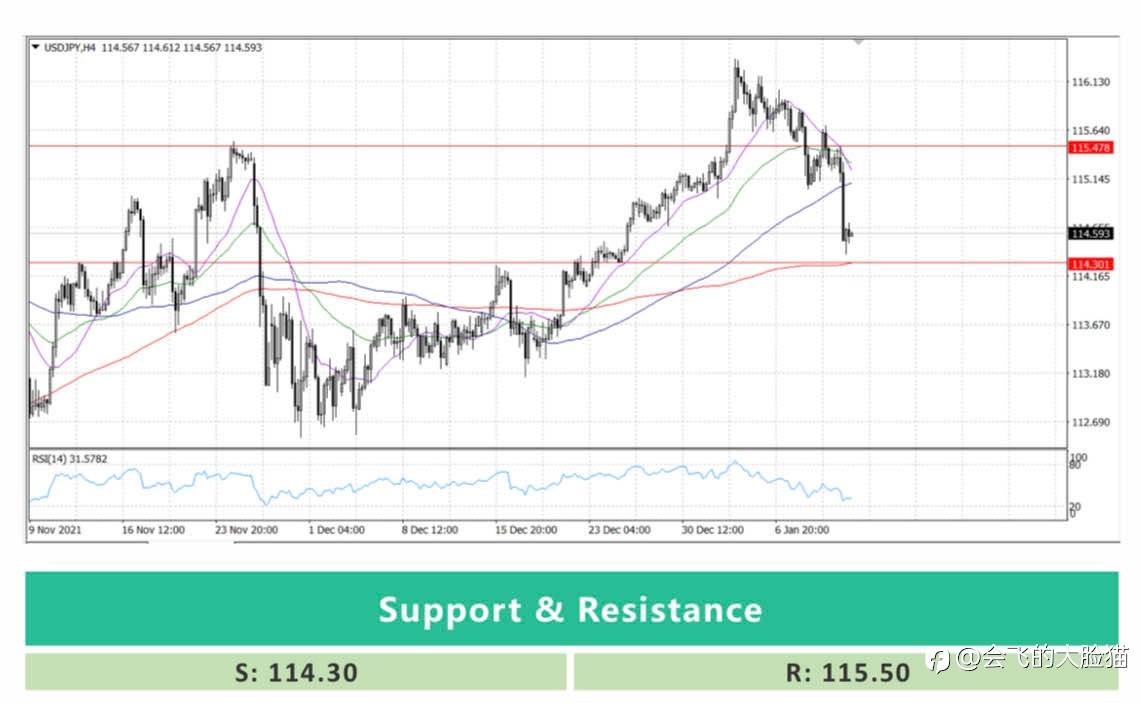The image size is (1141, 703).
Task: Select the USDJPY,H4 symbol title text
Action: click(69, 47)
